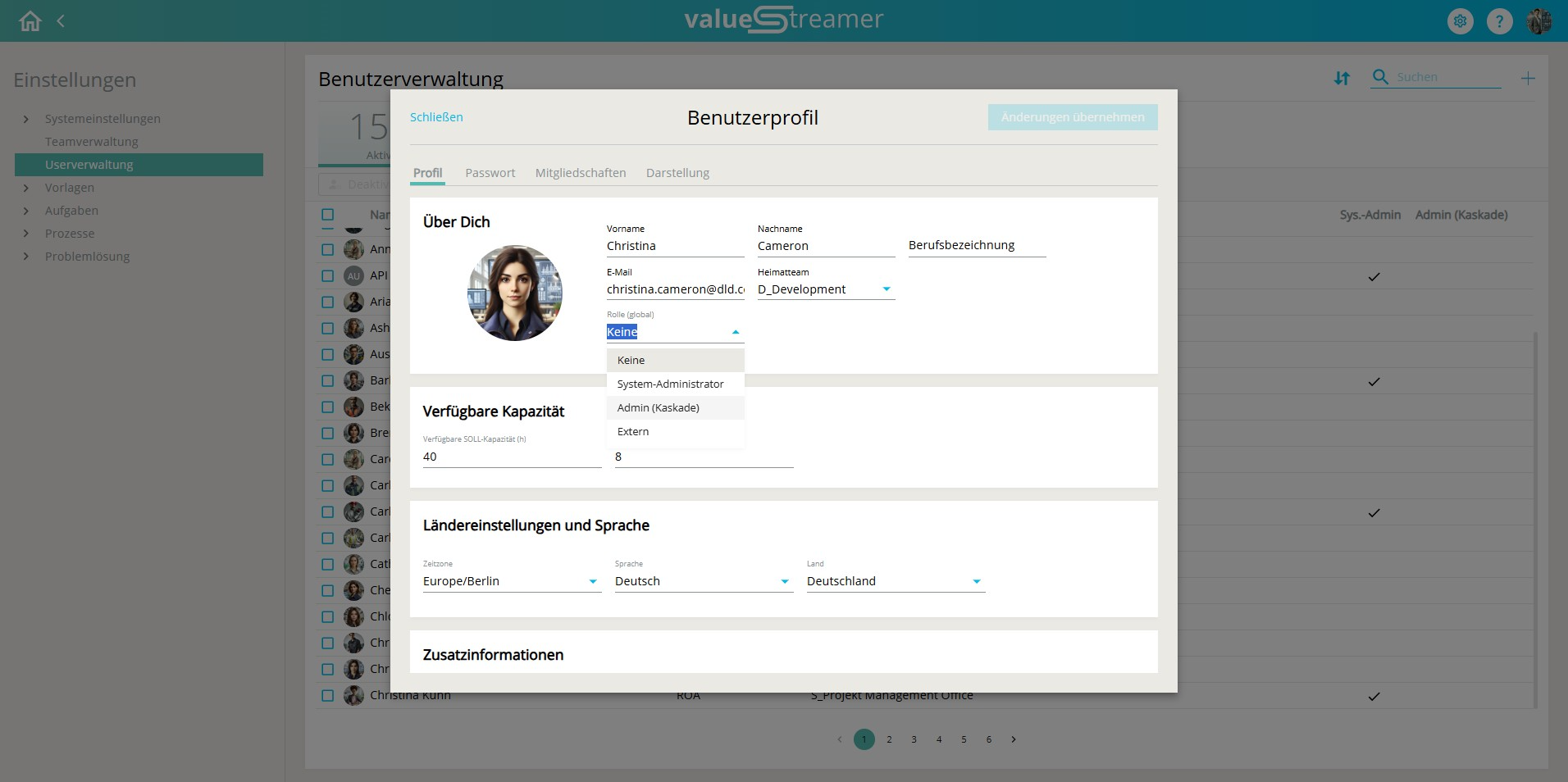Screen dimensions: 1568x782
Task: Click the user avatar in top bar
Action: pyautogui.click(x=1538, y=21)
